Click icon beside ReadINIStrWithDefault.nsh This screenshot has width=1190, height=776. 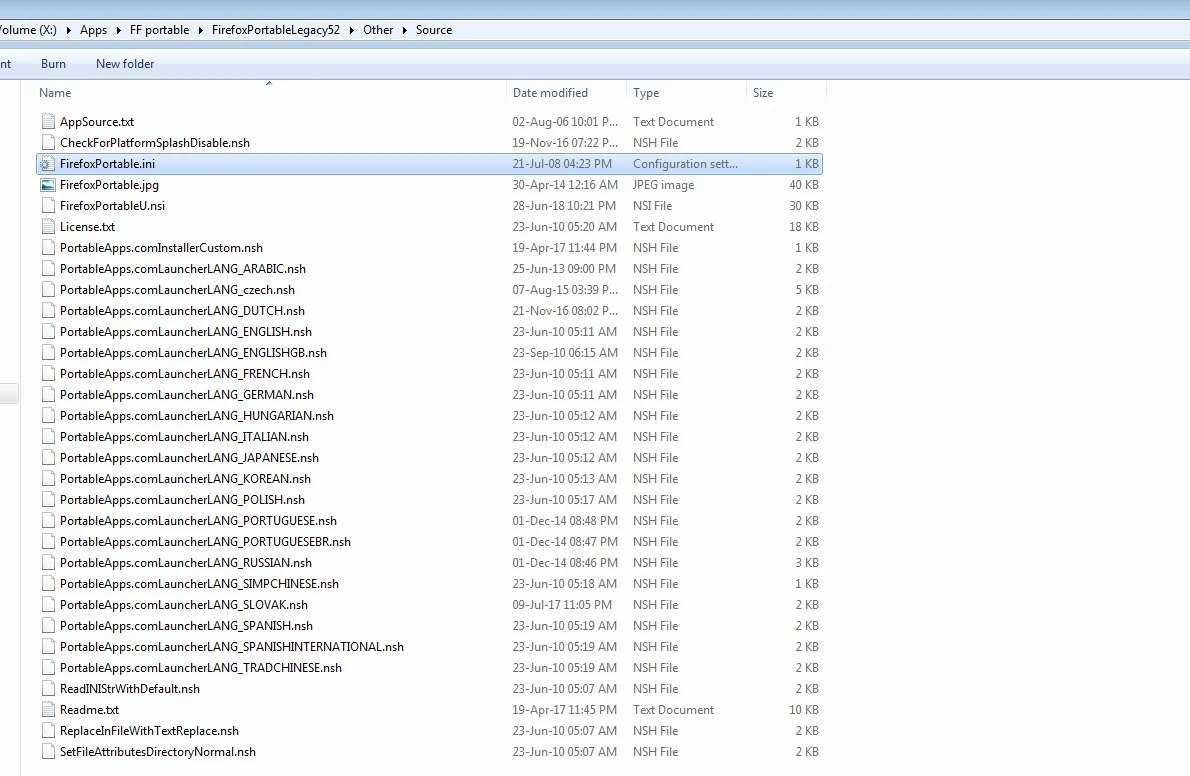(x=48, y=689)
